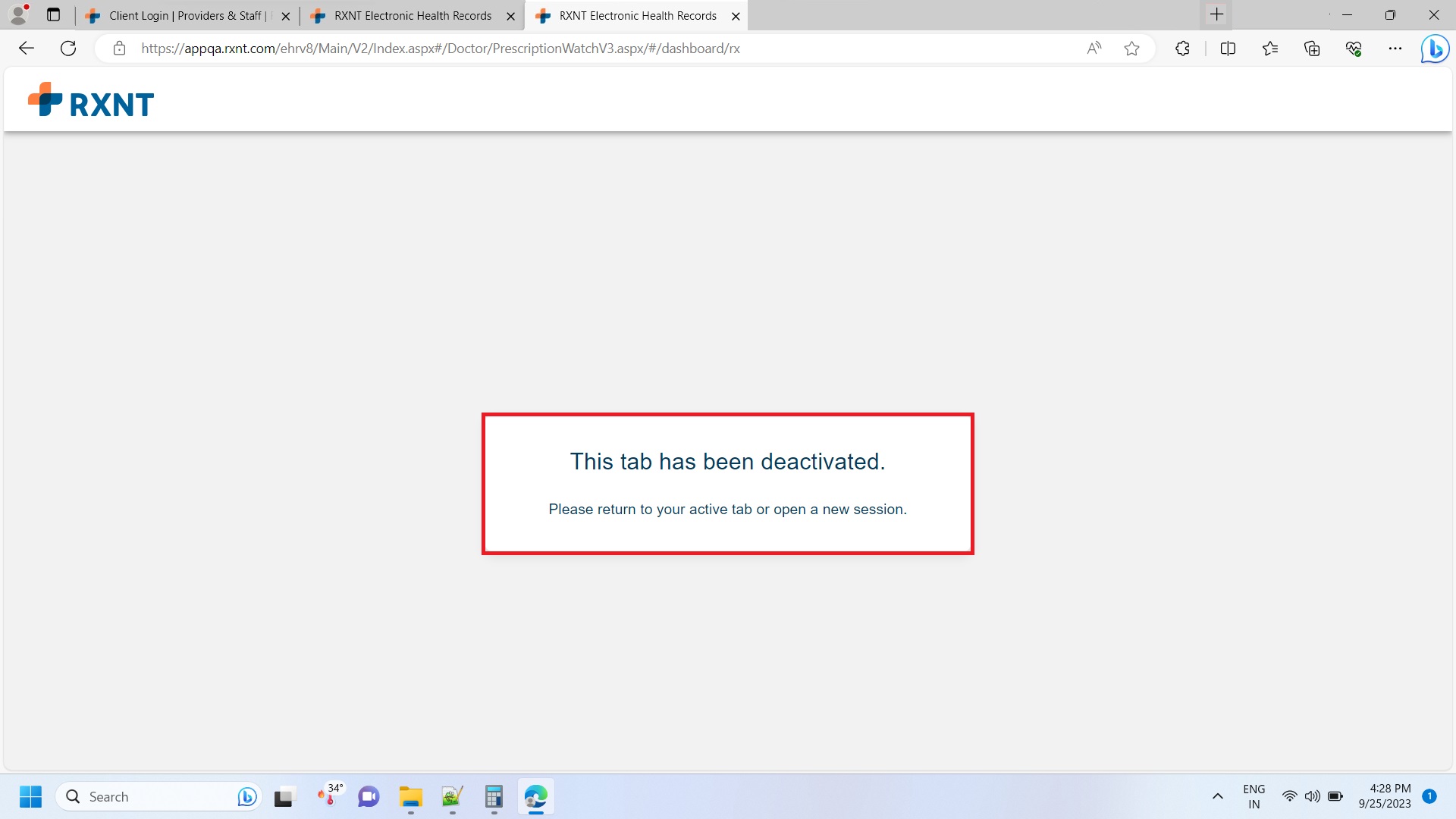This screenshot has width=1456, height=819.
Task: Open Read Aloud icon in address bar
Action: (x=1094, y=49)
